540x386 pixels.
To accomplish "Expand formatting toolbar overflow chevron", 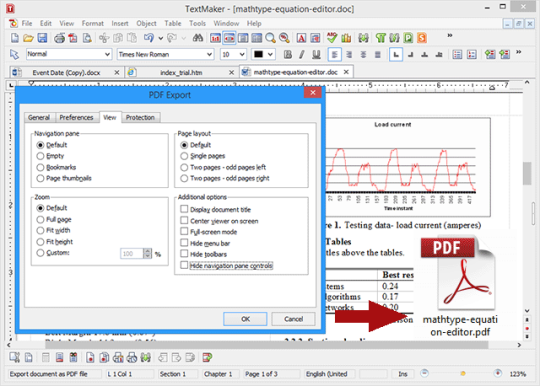I will pos(519,52).
